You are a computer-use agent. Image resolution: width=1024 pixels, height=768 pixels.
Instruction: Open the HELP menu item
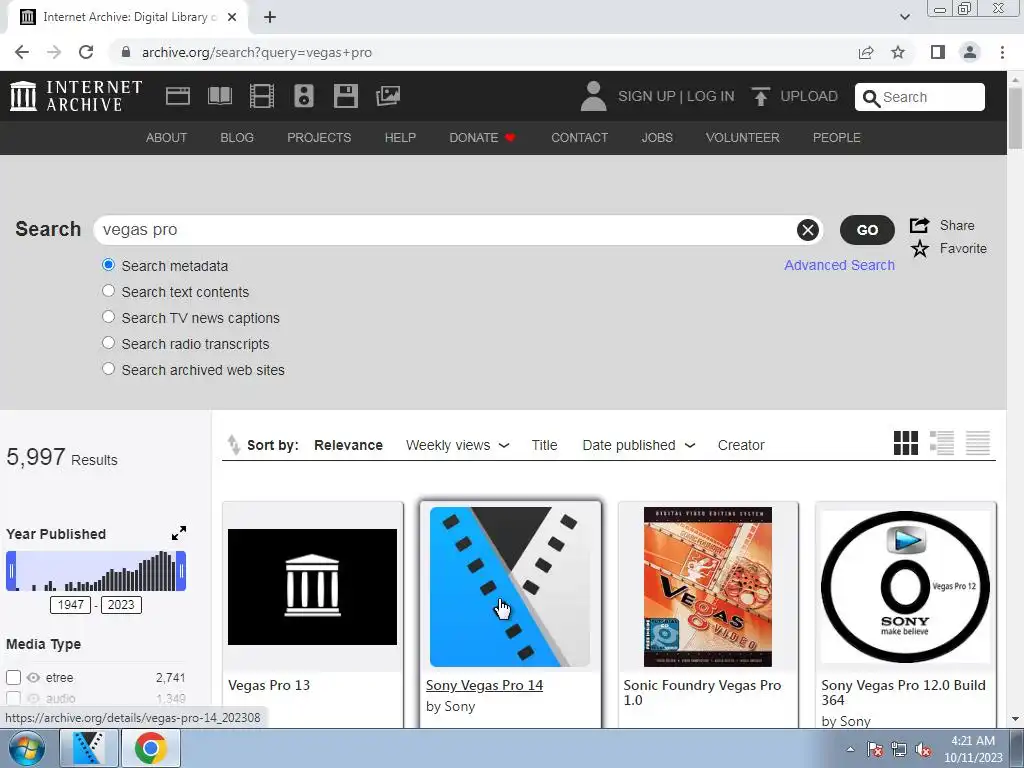point(400,138)
